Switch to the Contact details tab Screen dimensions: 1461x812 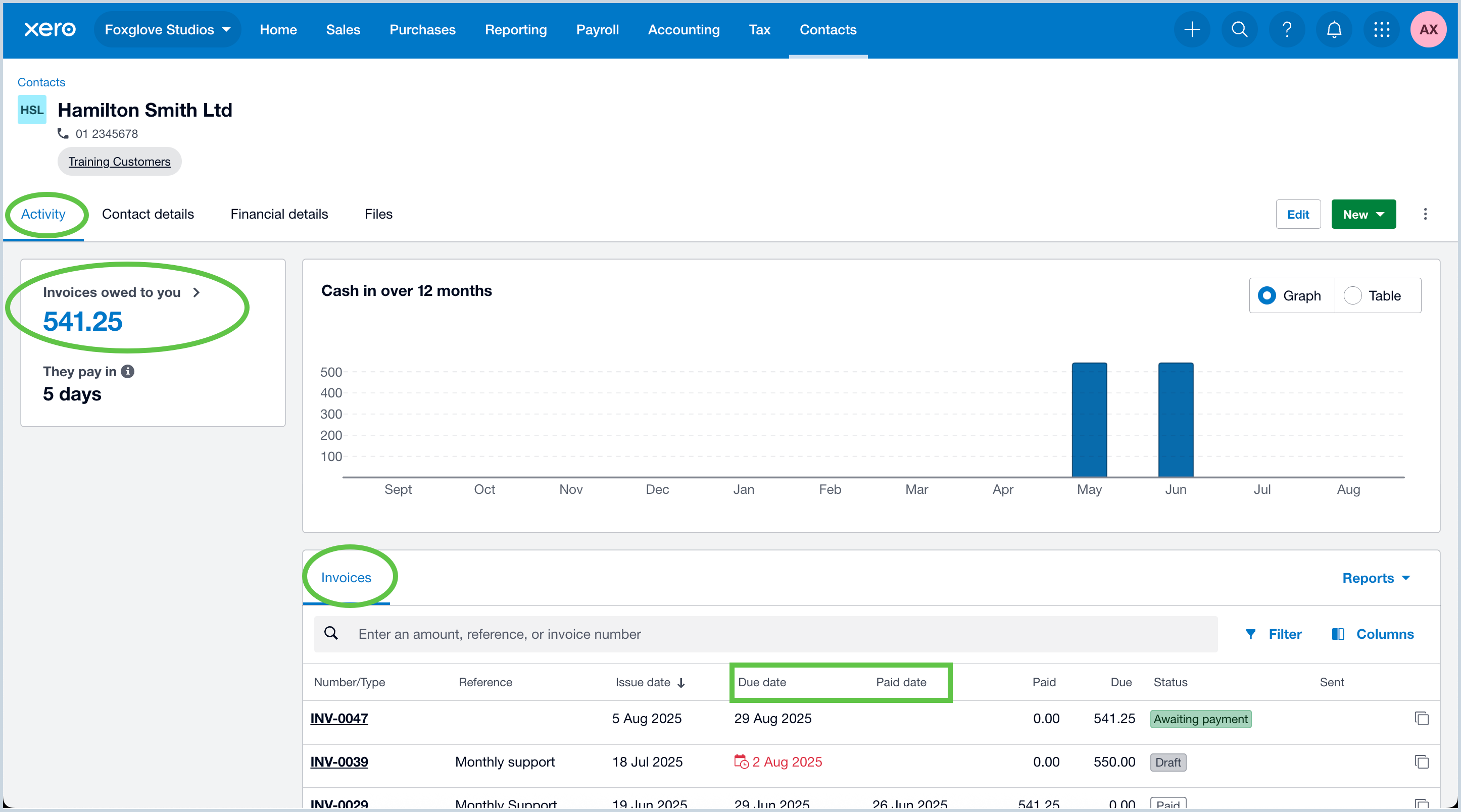tap(148, 214)
